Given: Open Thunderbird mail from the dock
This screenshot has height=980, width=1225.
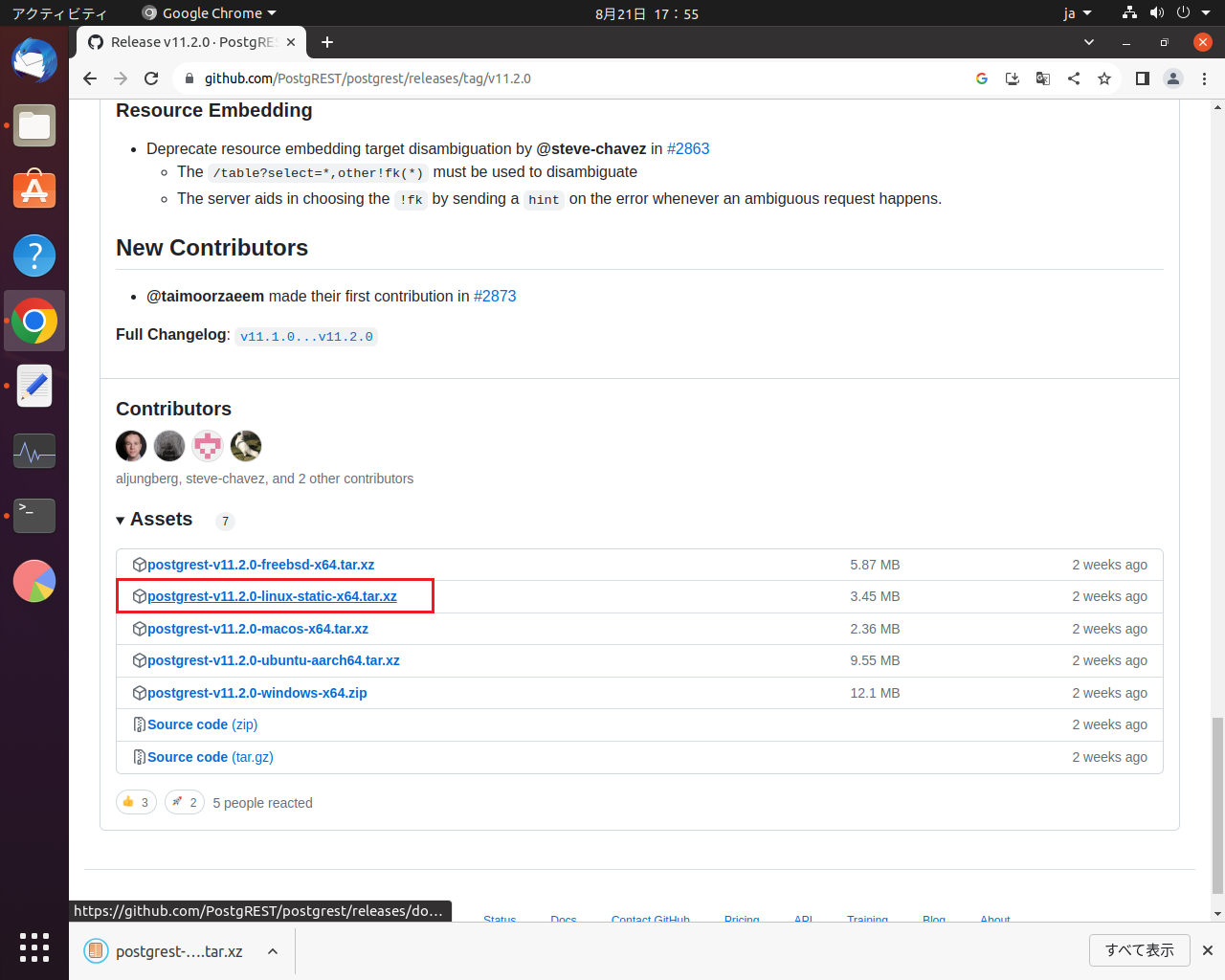Looking at the screenshot, I should coord(34,60).
